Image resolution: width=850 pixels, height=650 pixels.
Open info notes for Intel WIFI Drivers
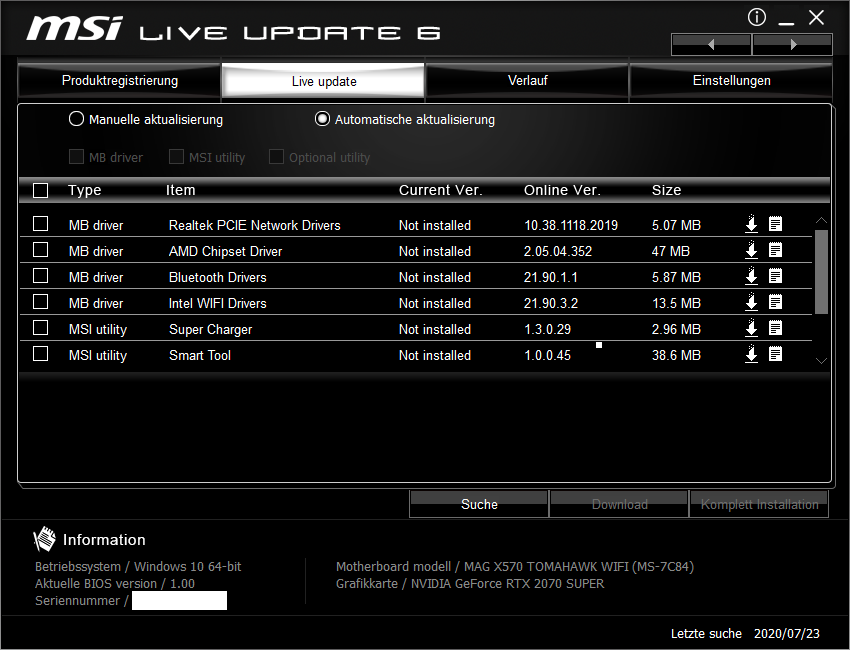(x=775, y=302)
